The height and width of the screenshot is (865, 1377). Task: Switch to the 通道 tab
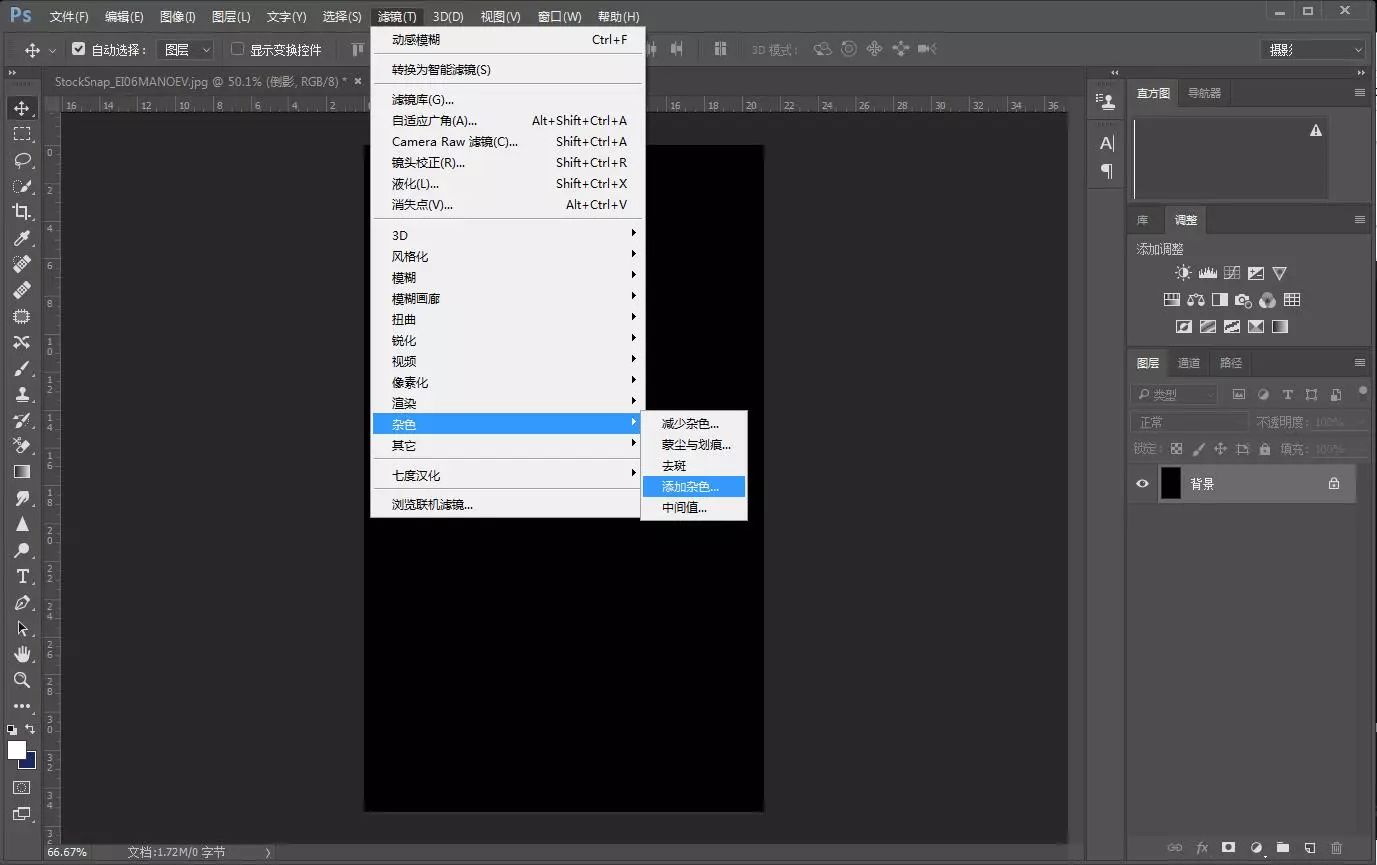coord(1188,363)
